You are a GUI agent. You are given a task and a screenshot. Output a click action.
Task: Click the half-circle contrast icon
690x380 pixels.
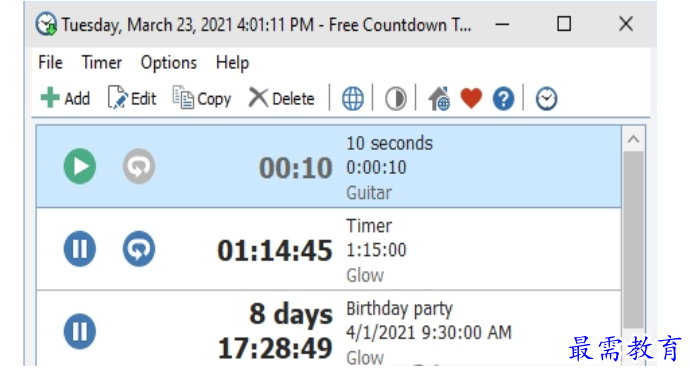point(396,99)
